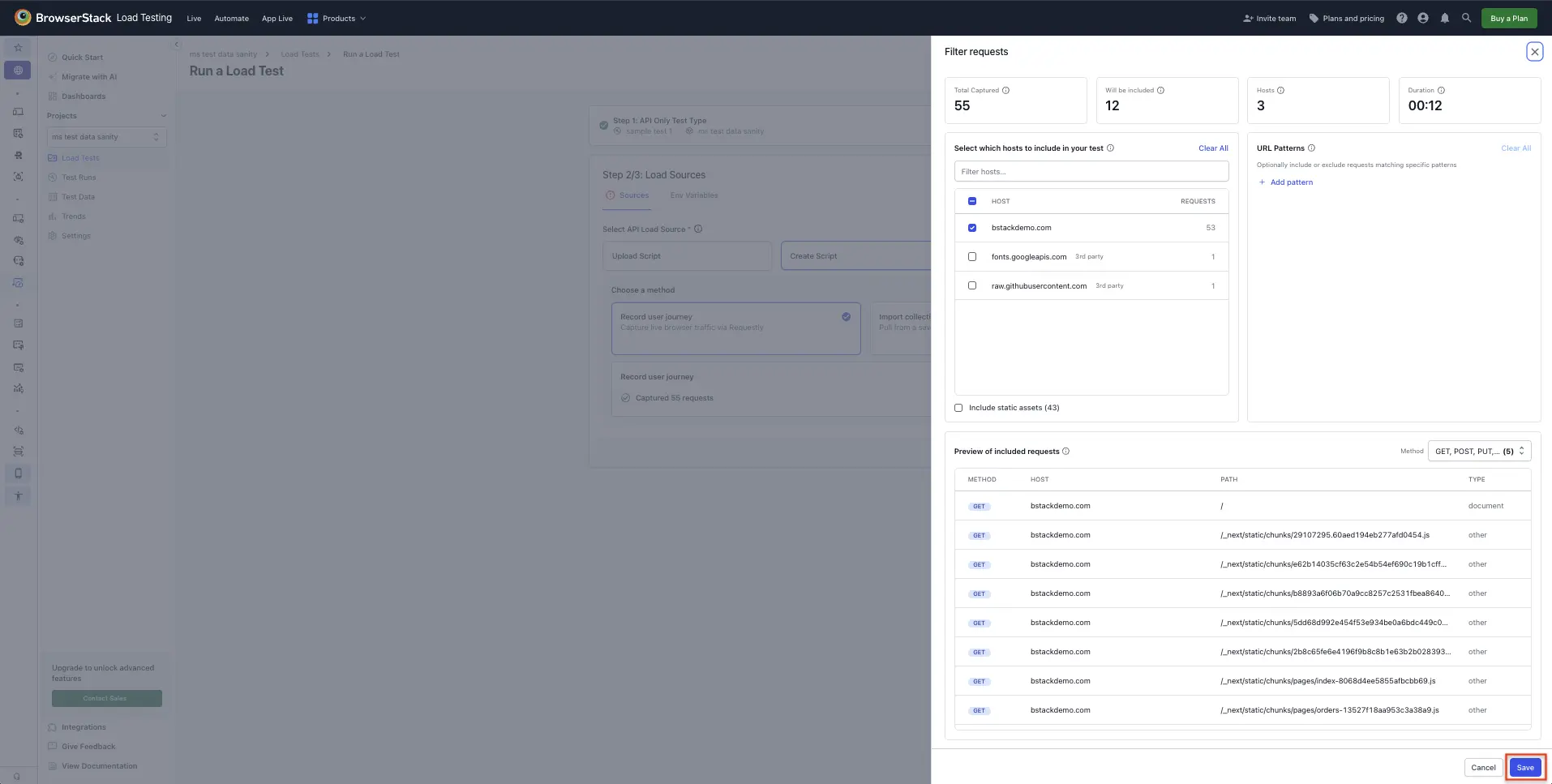Click the orders-13527f18aa953c3a38a9.js path row

(x=1242, y=710)
